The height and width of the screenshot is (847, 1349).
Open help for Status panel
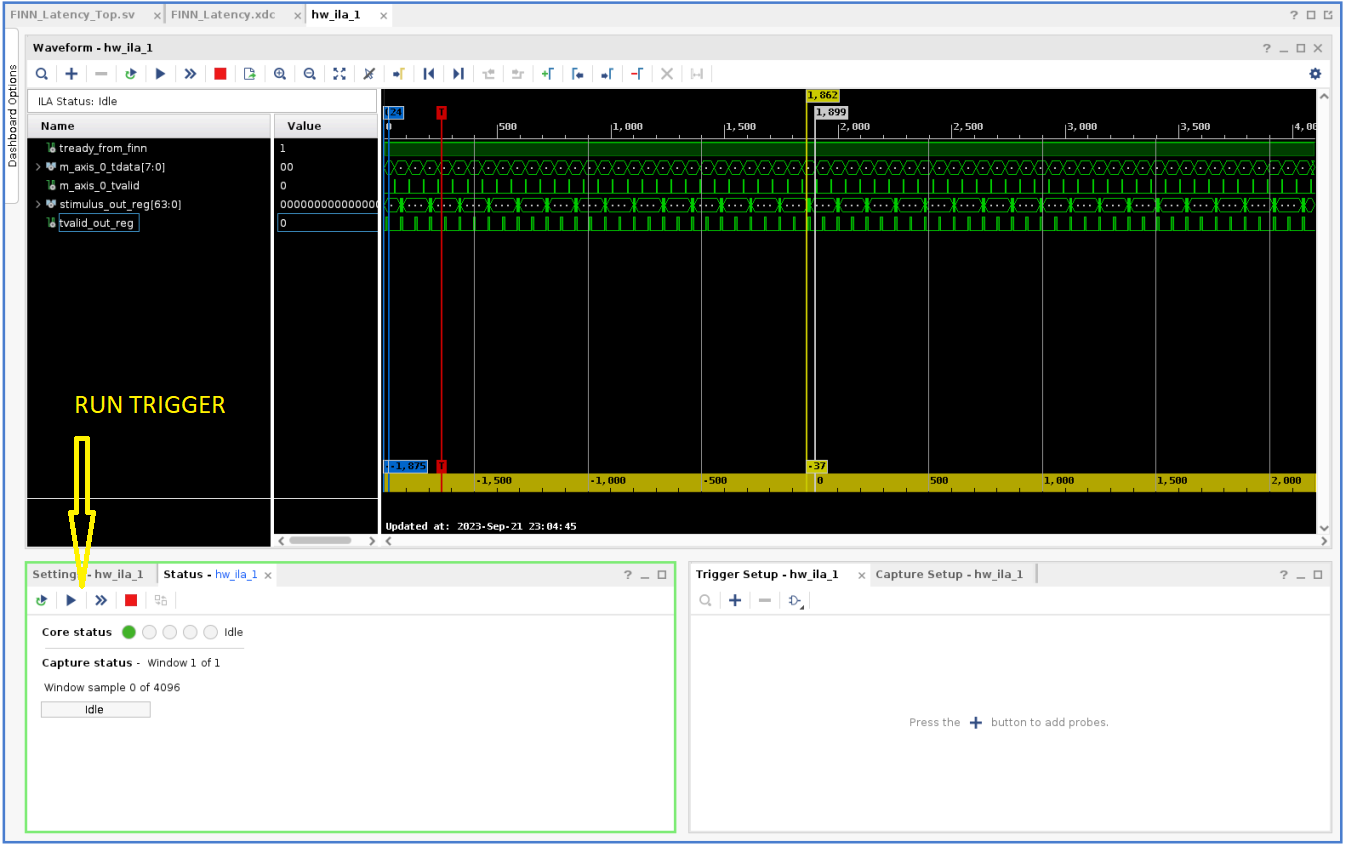pos(628,575)
